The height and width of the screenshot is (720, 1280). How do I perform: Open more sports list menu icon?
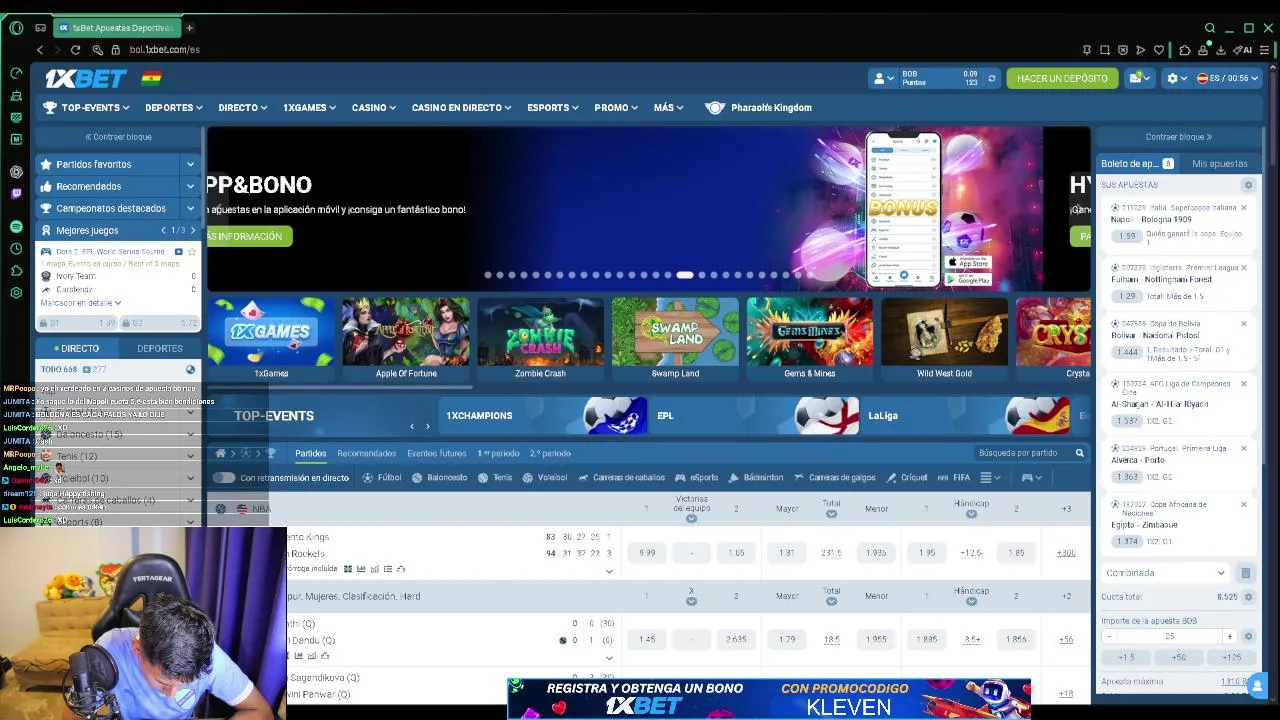(x=989, y=478)
